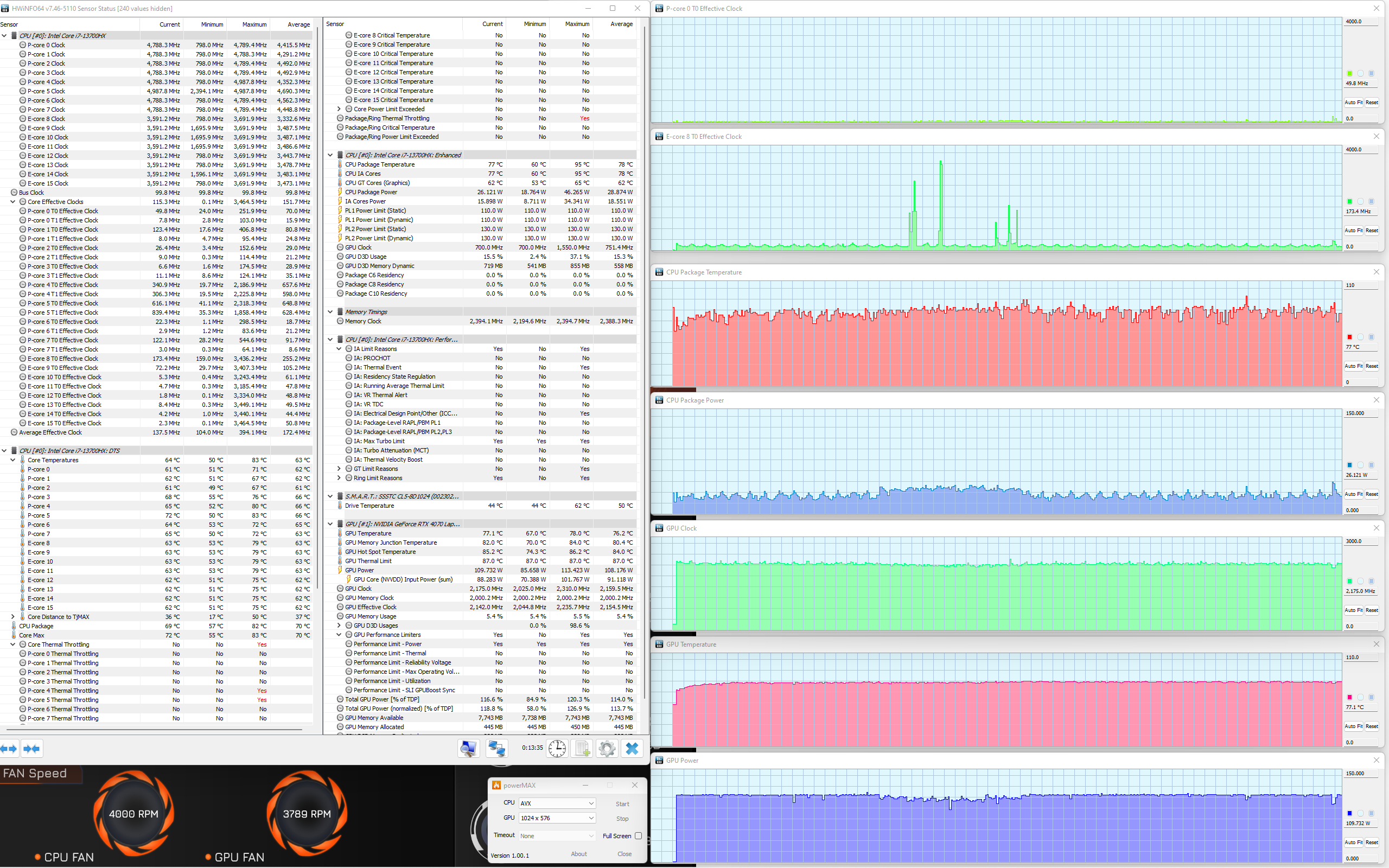The image size is (1389, 868).
Task: Click Auto Fit on CPU Package Temperature graph
Action: click(1353, 366)
